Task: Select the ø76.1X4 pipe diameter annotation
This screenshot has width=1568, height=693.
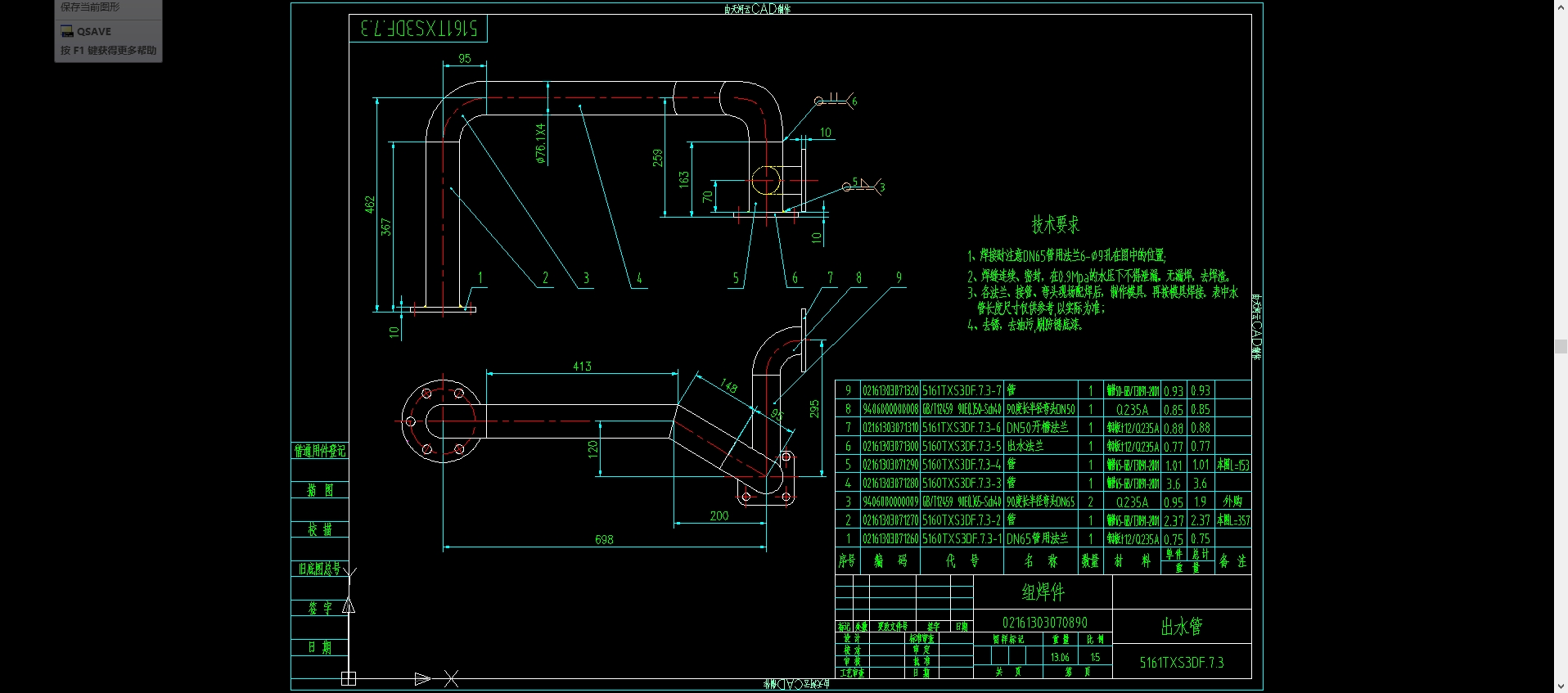Action: point(540,144)
